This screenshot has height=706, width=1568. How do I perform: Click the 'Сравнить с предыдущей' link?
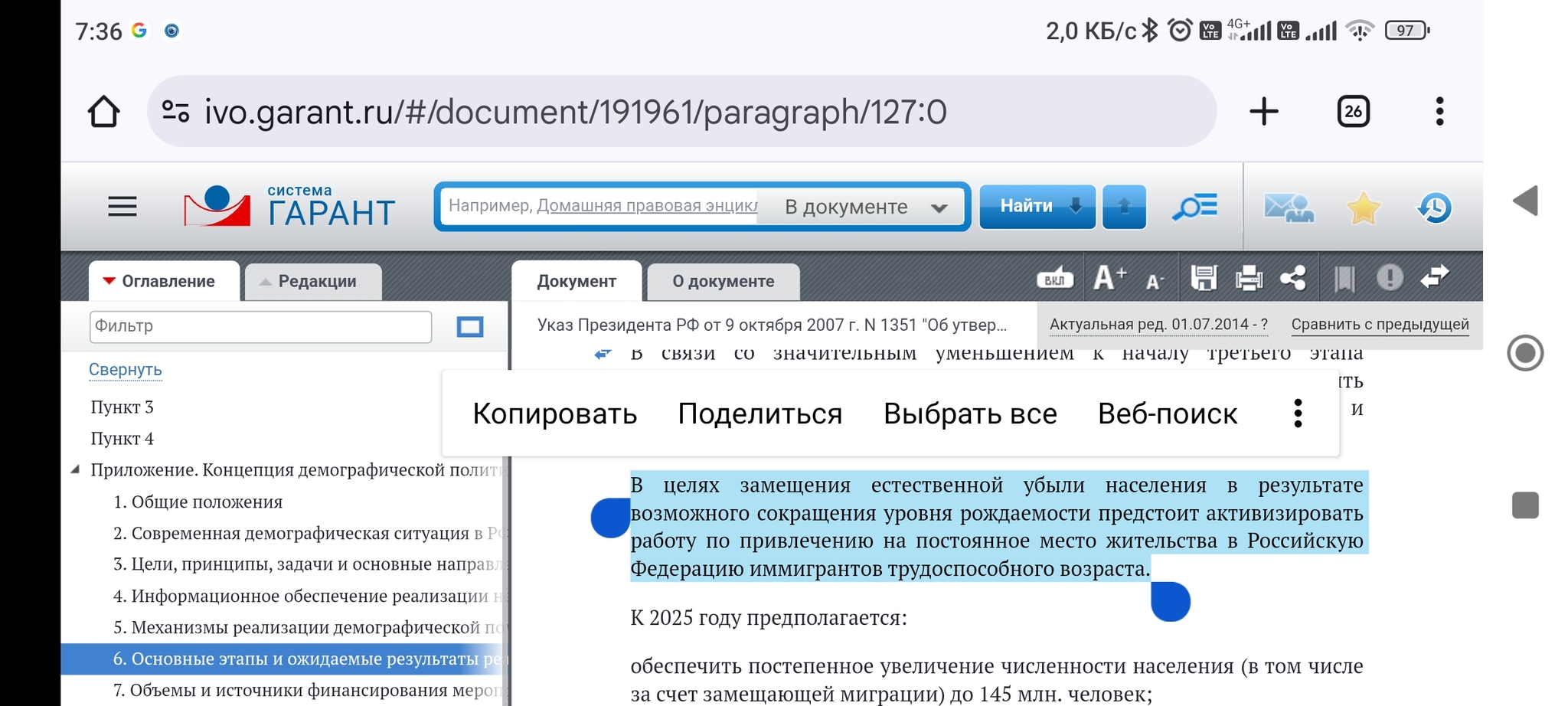click(1380, 324)
